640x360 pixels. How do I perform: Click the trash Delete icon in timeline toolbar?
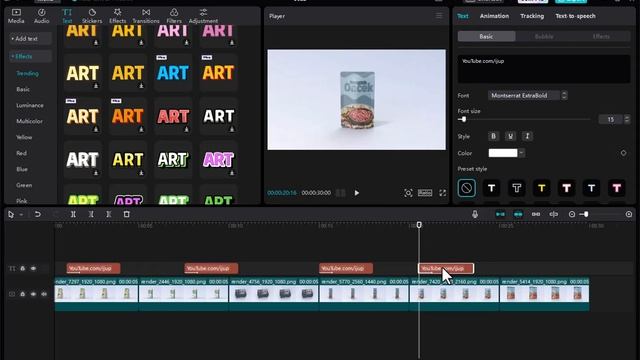click(127, 214)
